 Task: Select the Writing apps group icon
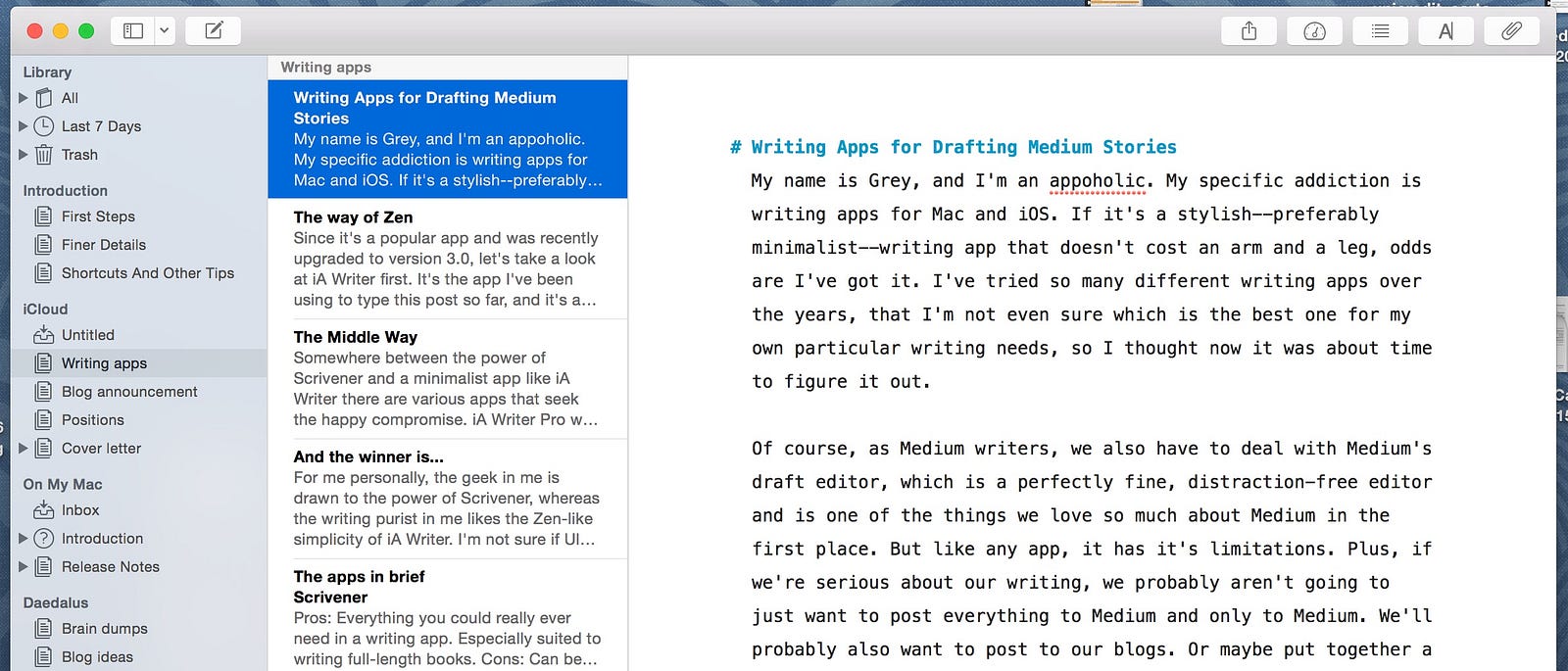pyautogui.click(x=44, y=363)
